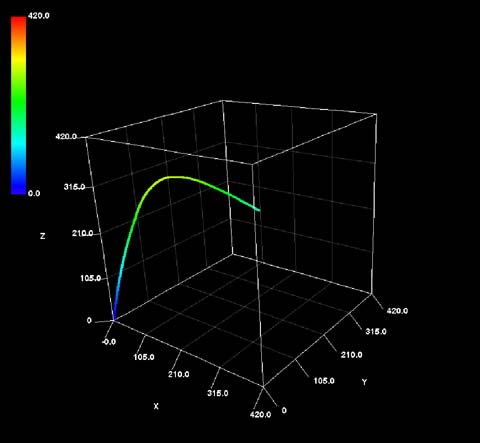480x443 pixels.
Task: Click the Y axis 210.0 tick label
Action: pos(352,355)
